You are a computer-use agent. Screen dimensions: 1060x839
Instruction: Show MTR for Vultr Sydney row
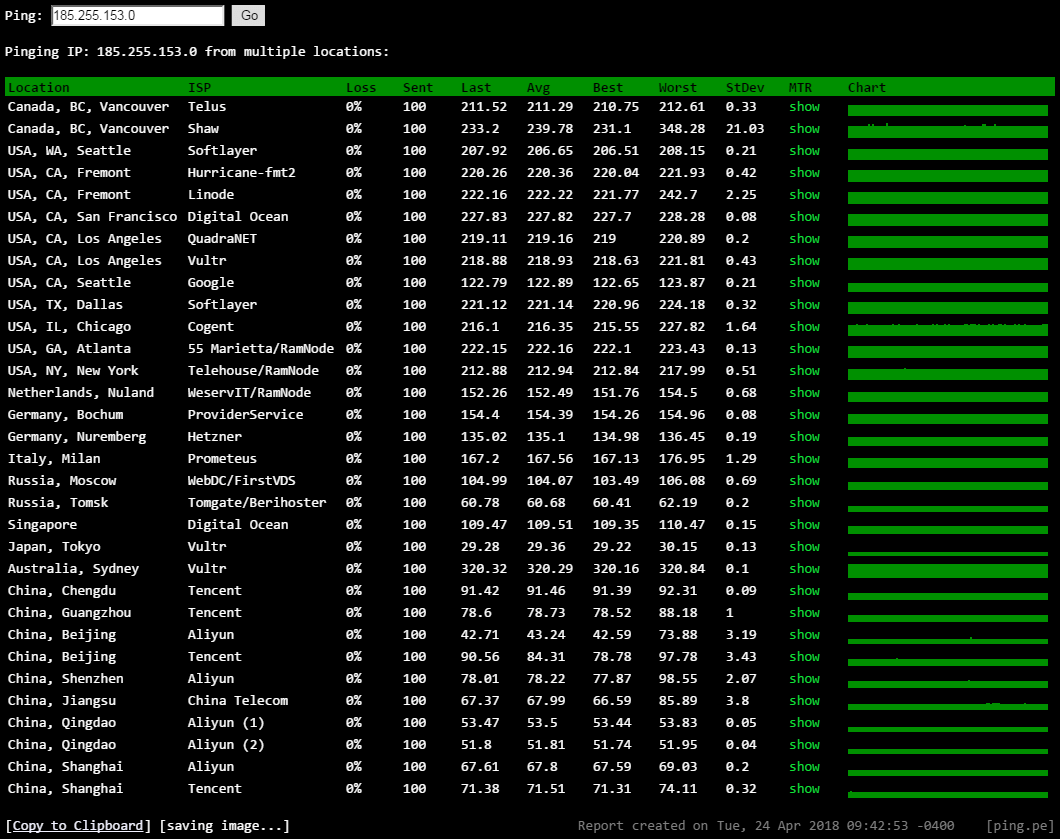(x=804, y=569)
